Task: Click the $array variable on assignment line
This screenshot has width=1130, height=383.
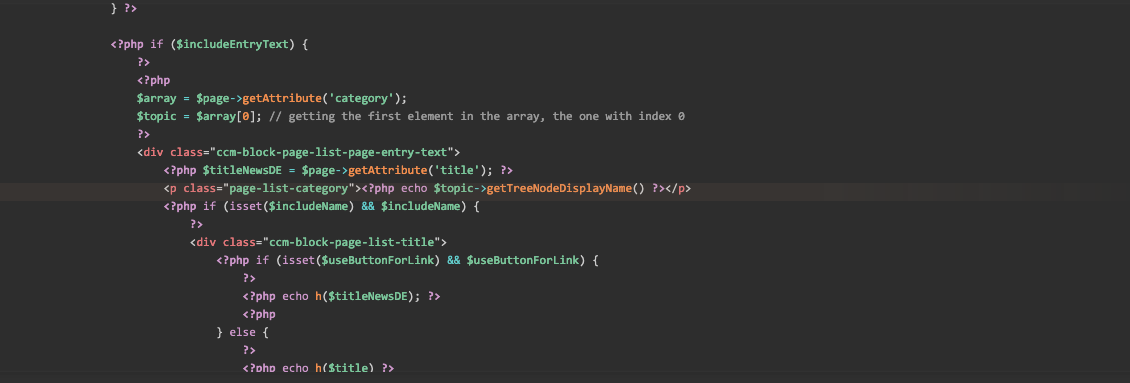Action: coord(156,98)
